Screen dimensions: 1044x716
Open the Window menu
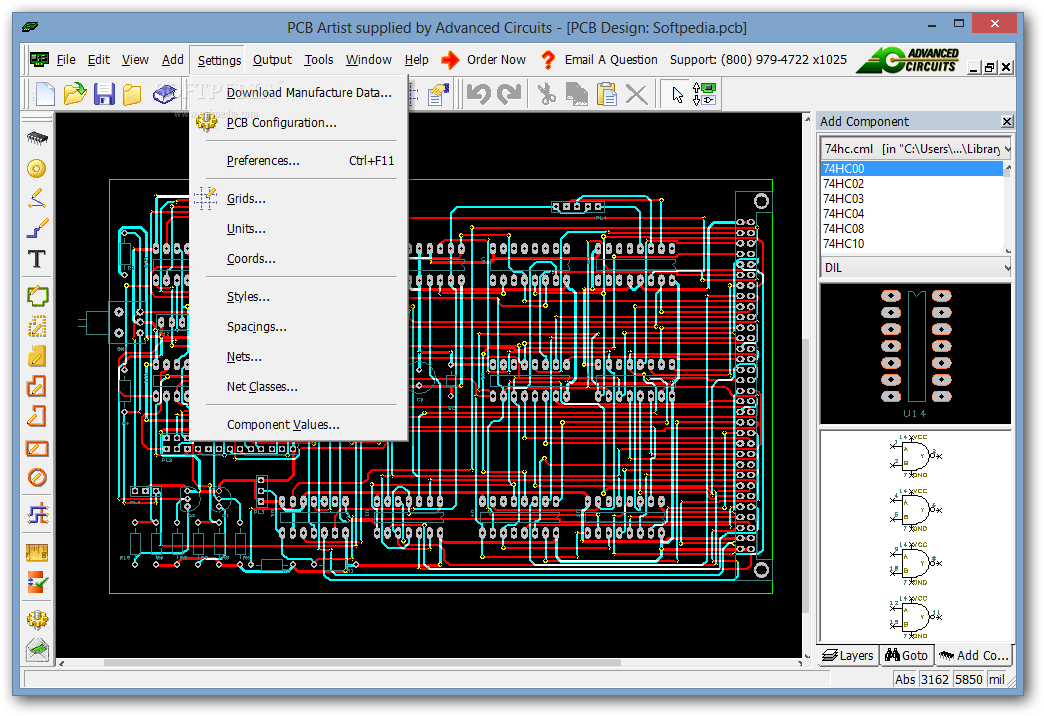368,60
